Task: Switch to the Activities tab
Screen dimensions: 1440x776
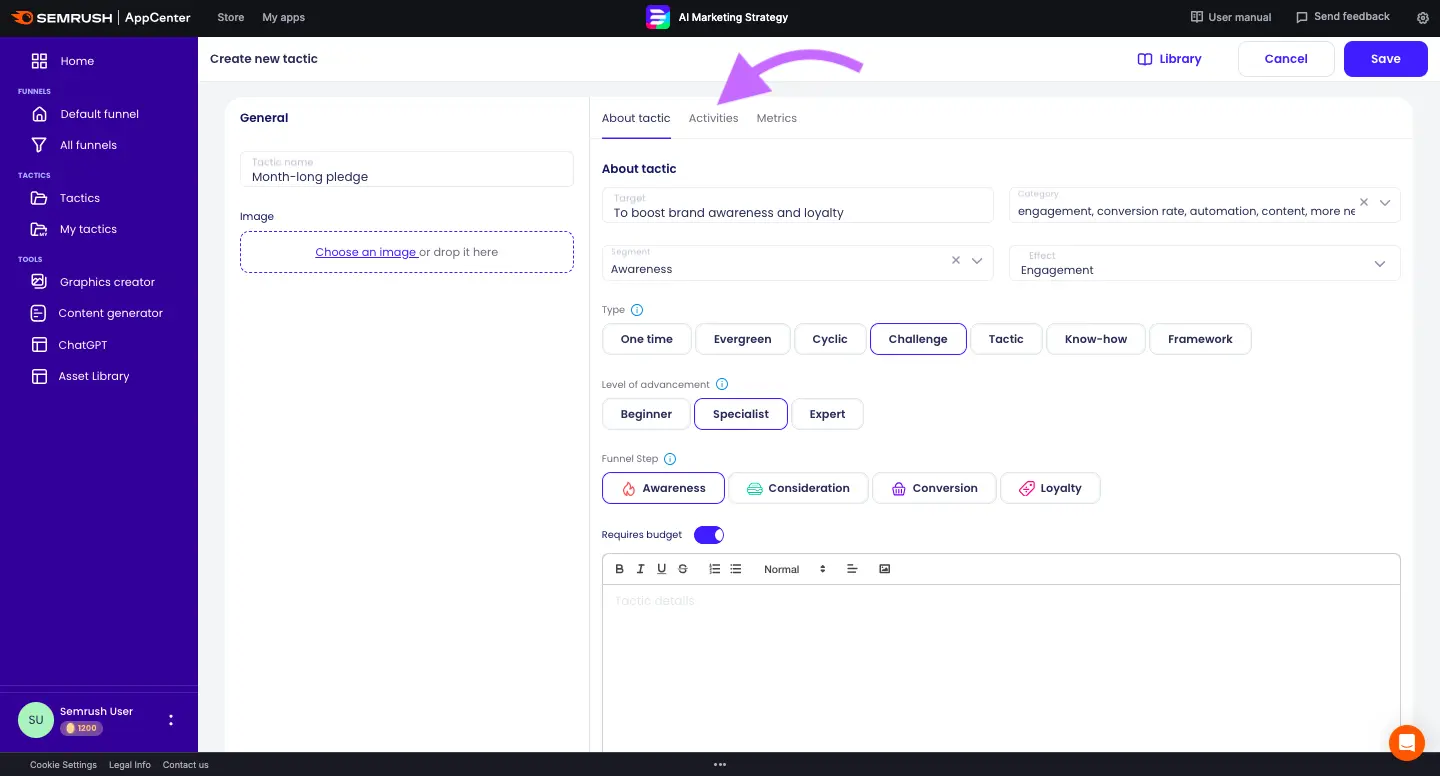Action: pyautogui.click(x=713, y=118)
